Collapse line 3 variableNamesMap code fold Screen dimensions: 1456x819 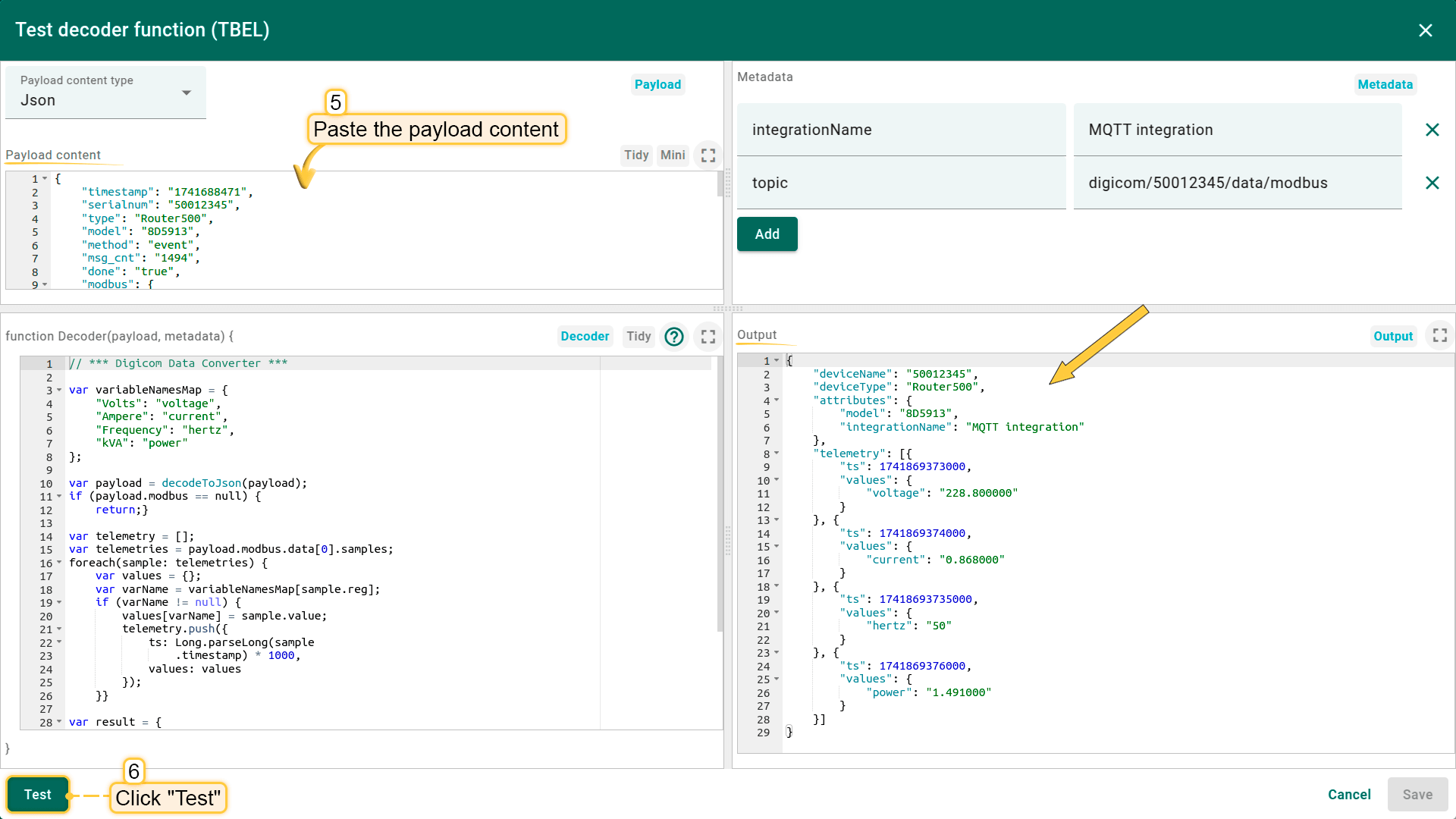coord(59,391)
